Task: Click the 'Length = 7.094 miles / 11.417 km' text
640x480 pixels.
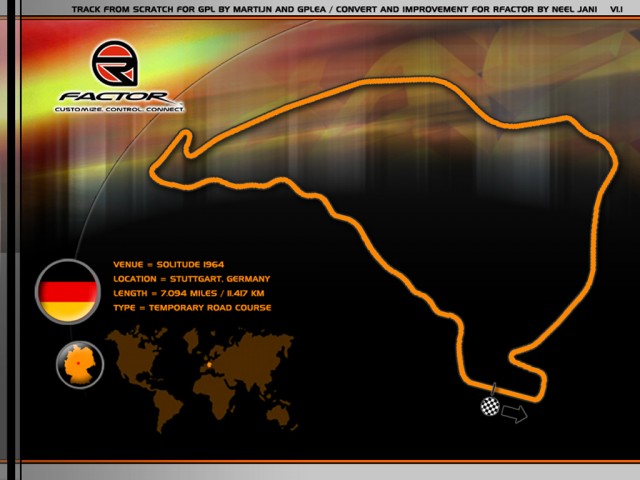Action: click(x=189, y=293)
